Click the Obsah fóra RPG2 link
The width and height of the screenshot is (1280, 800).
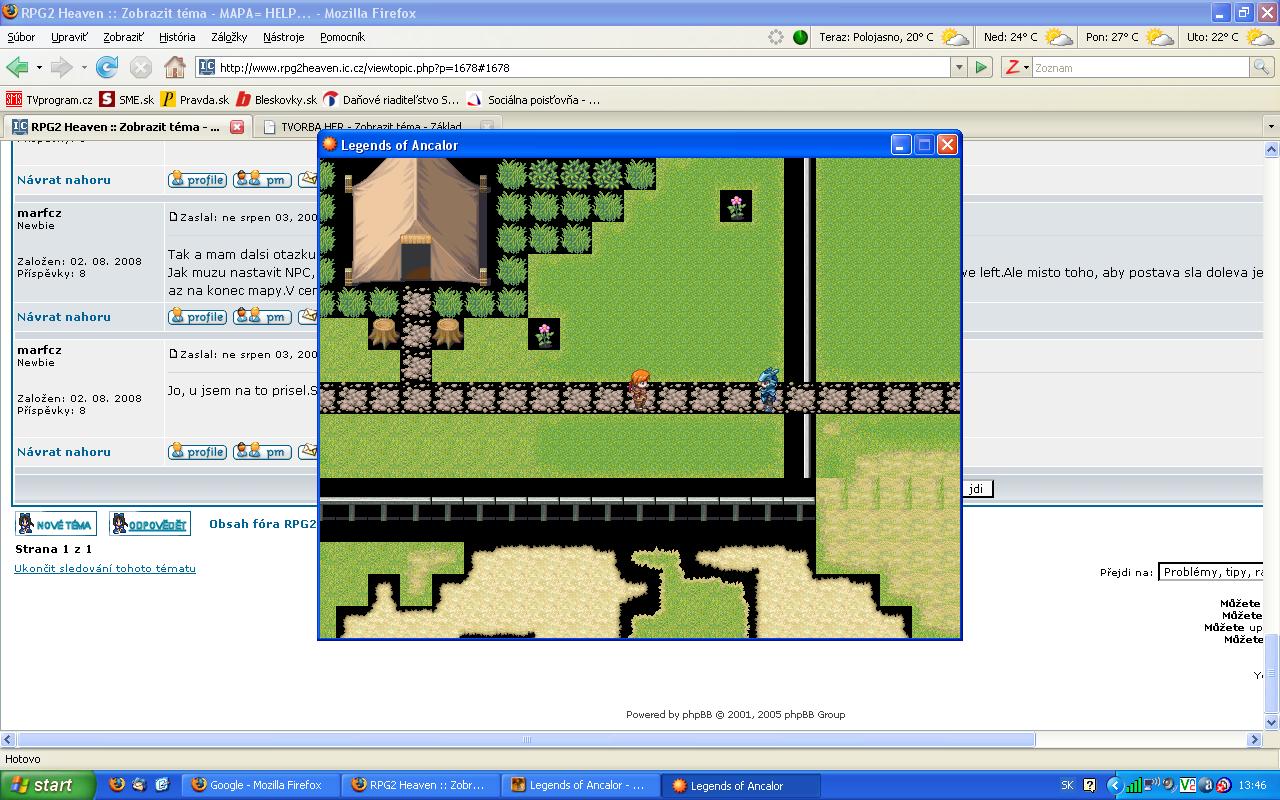263,523
